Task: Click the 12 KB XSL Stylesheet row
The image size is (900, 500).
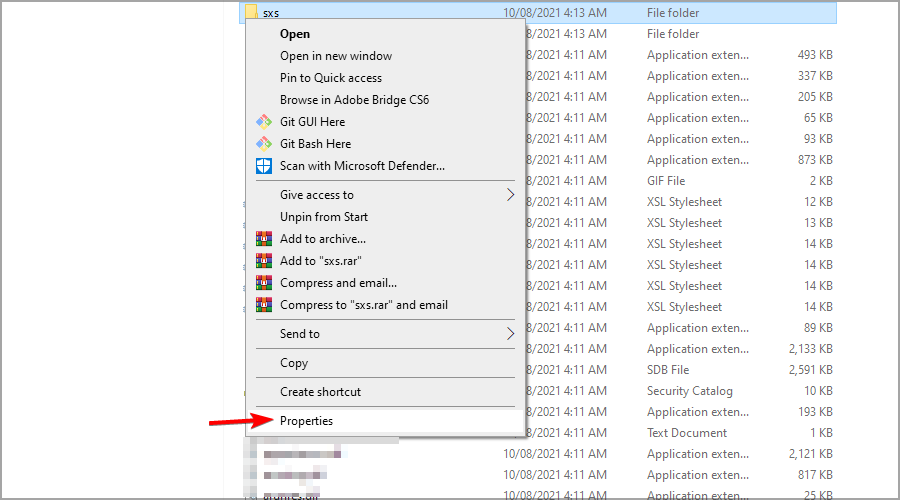Action: [x=681, y=202]
